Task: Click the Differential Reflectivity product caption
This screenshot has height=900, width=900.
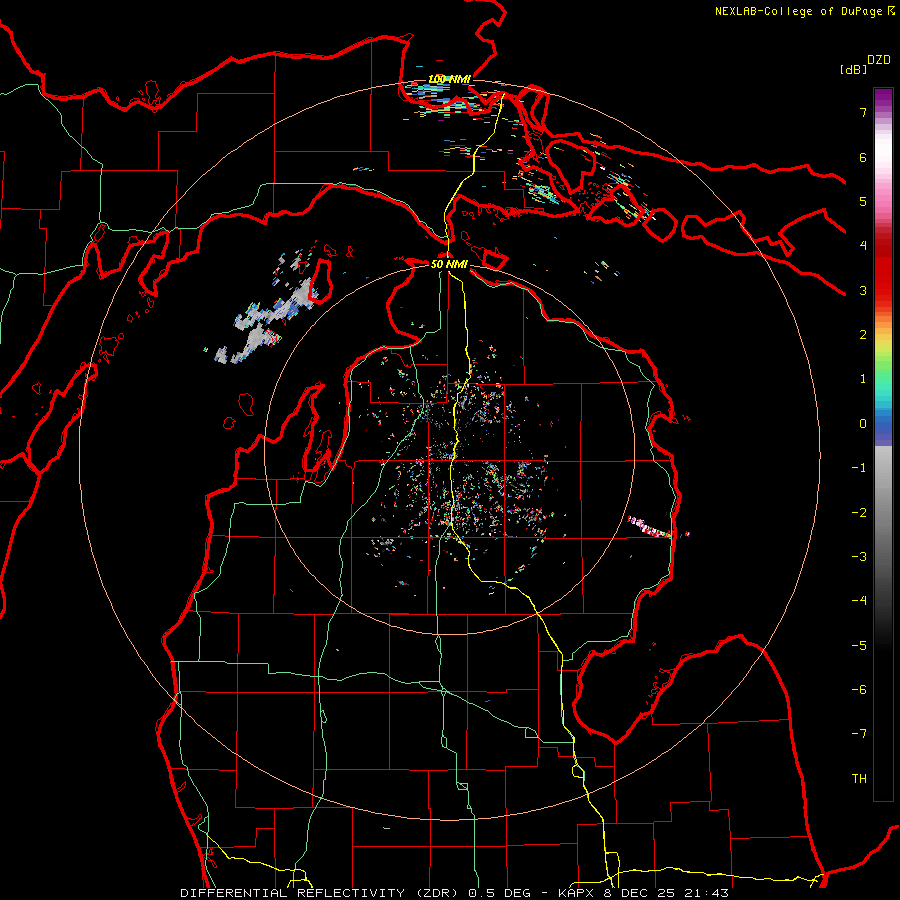Action: coord(454,893)
